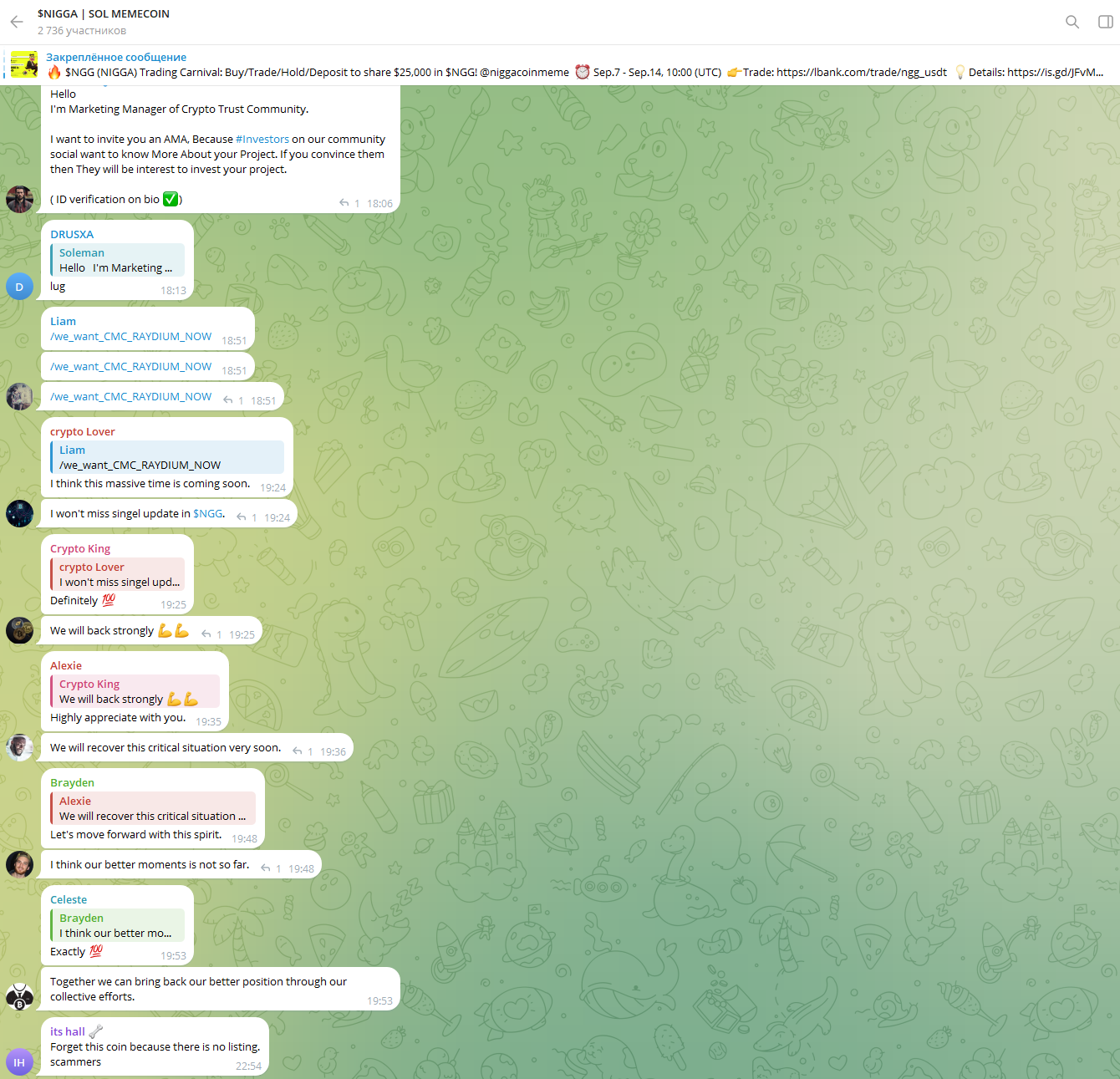This screenshot has height=1079, width=1120.
Task: Open DRUSXA's round D avatar
Action: click(x=19, y=287)
